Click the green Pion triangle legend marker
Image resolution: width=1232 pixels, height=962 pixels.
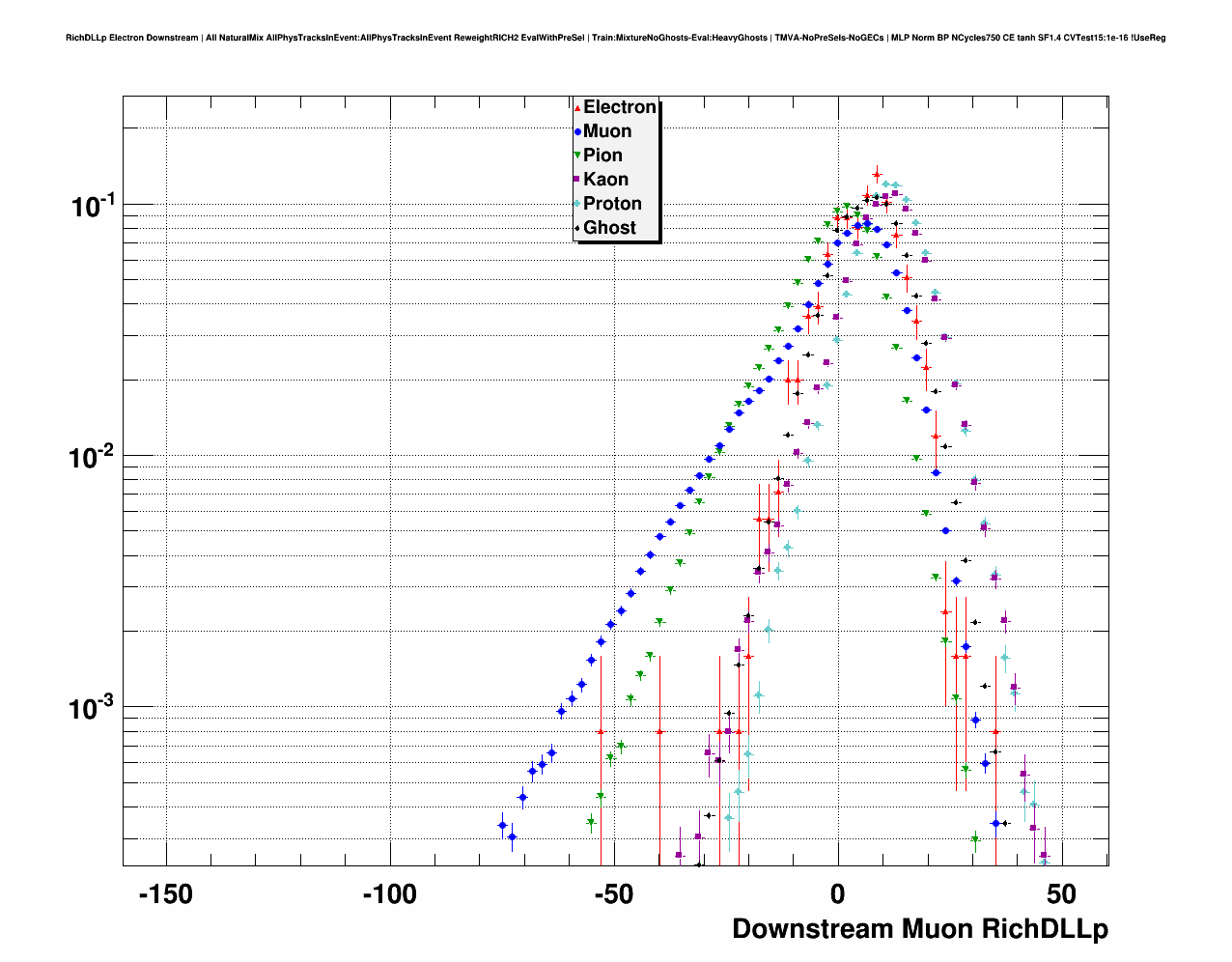tap(577, 156)
